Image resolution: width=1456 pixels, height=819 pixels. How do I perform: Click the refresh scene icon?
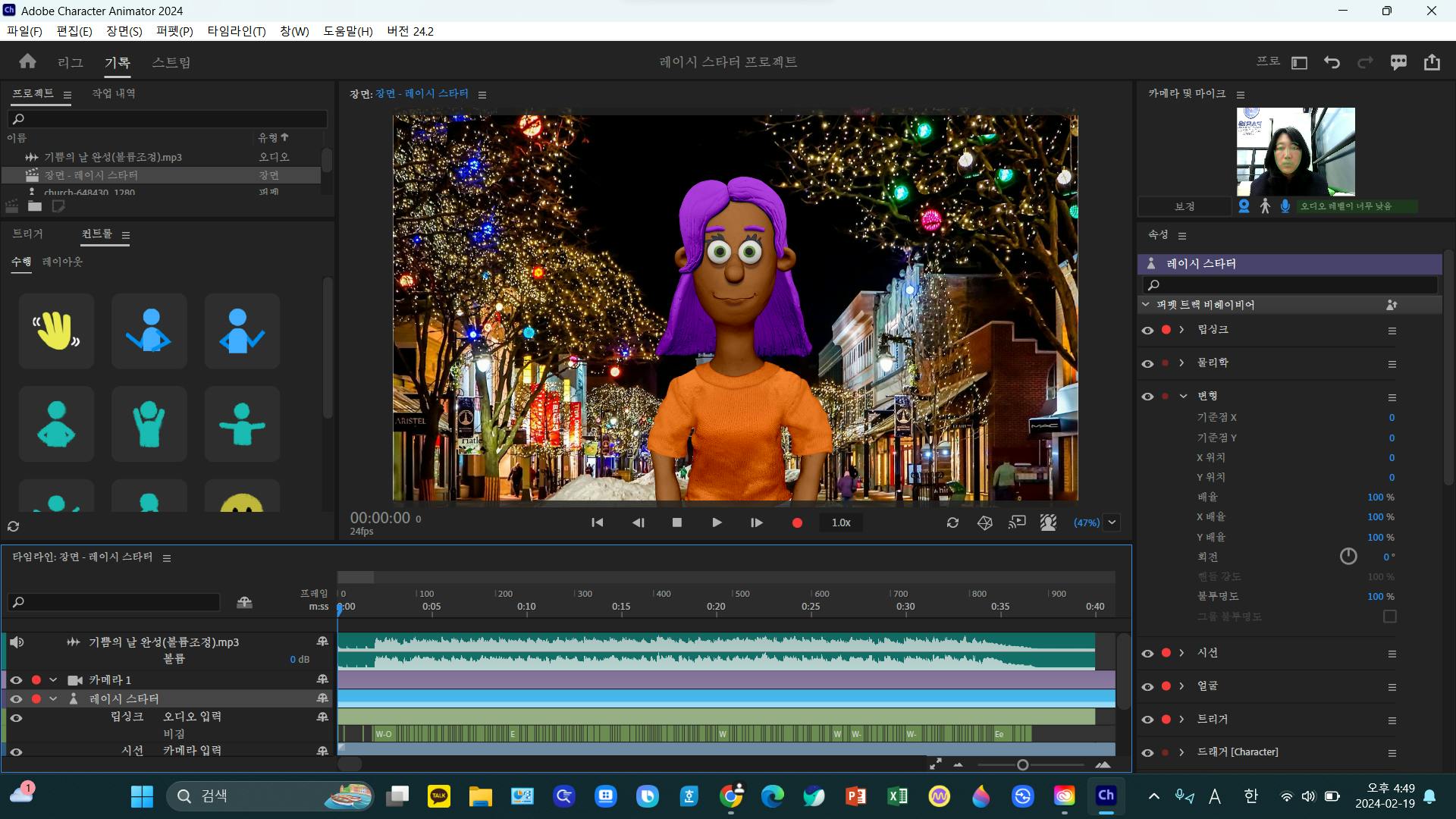pyautogui.click(x=952, y=522)
